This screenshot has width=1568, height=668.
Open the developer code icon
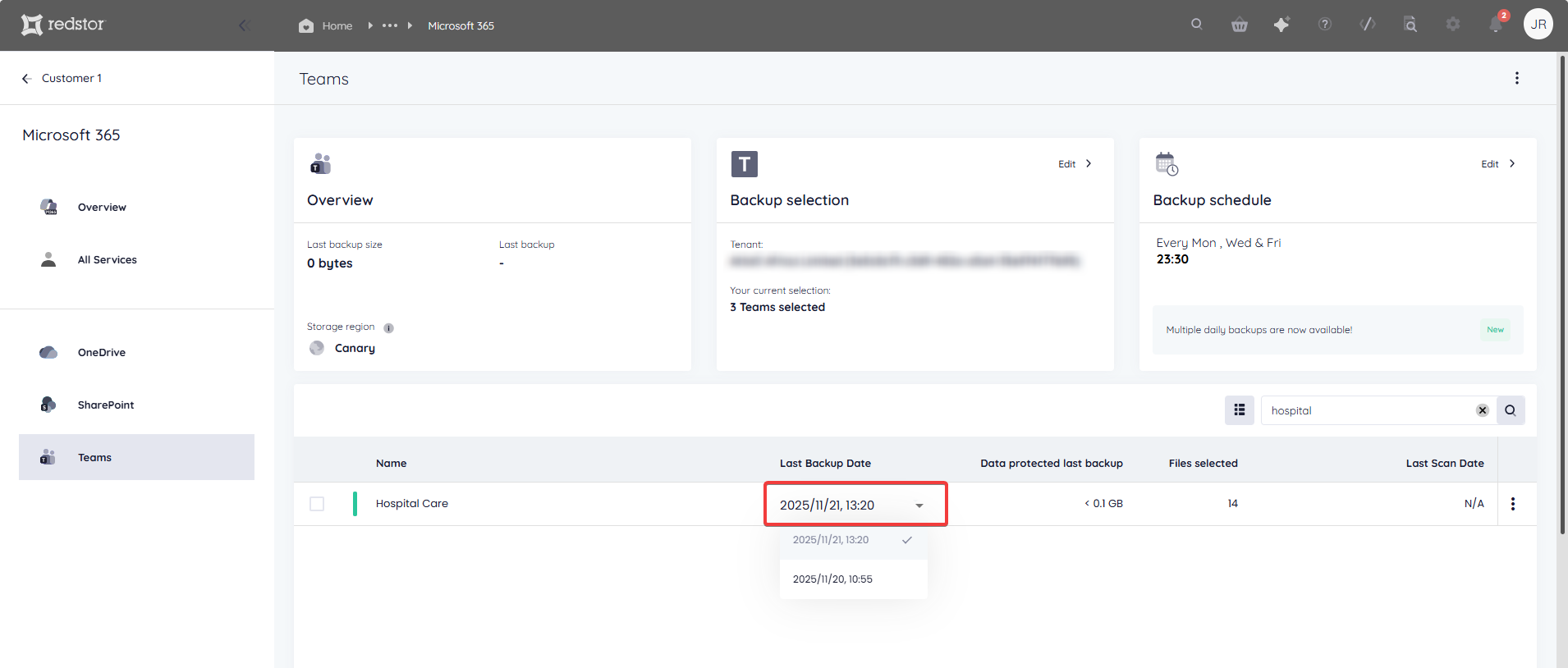tap(1368, 25)
